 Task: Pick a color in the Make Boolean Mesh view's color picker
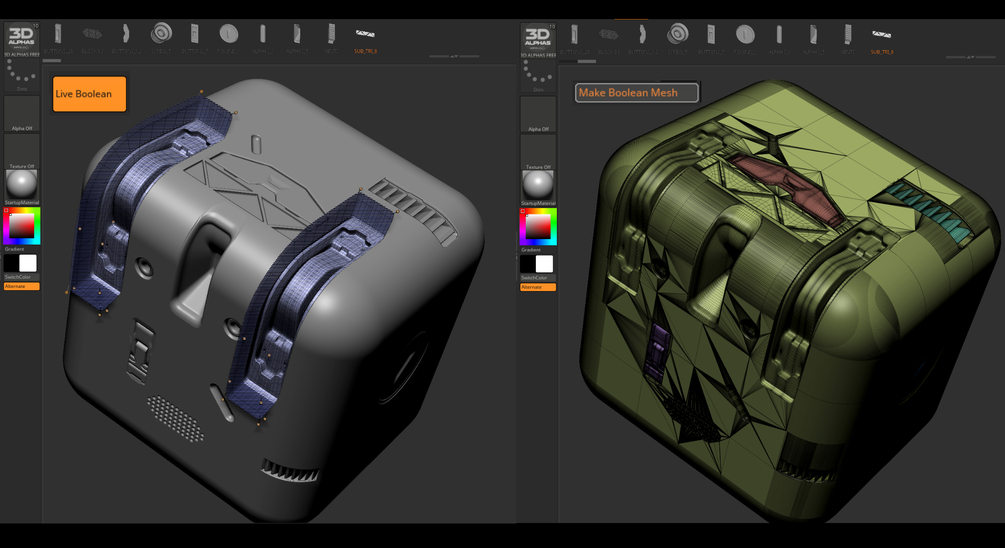(538, 226)
